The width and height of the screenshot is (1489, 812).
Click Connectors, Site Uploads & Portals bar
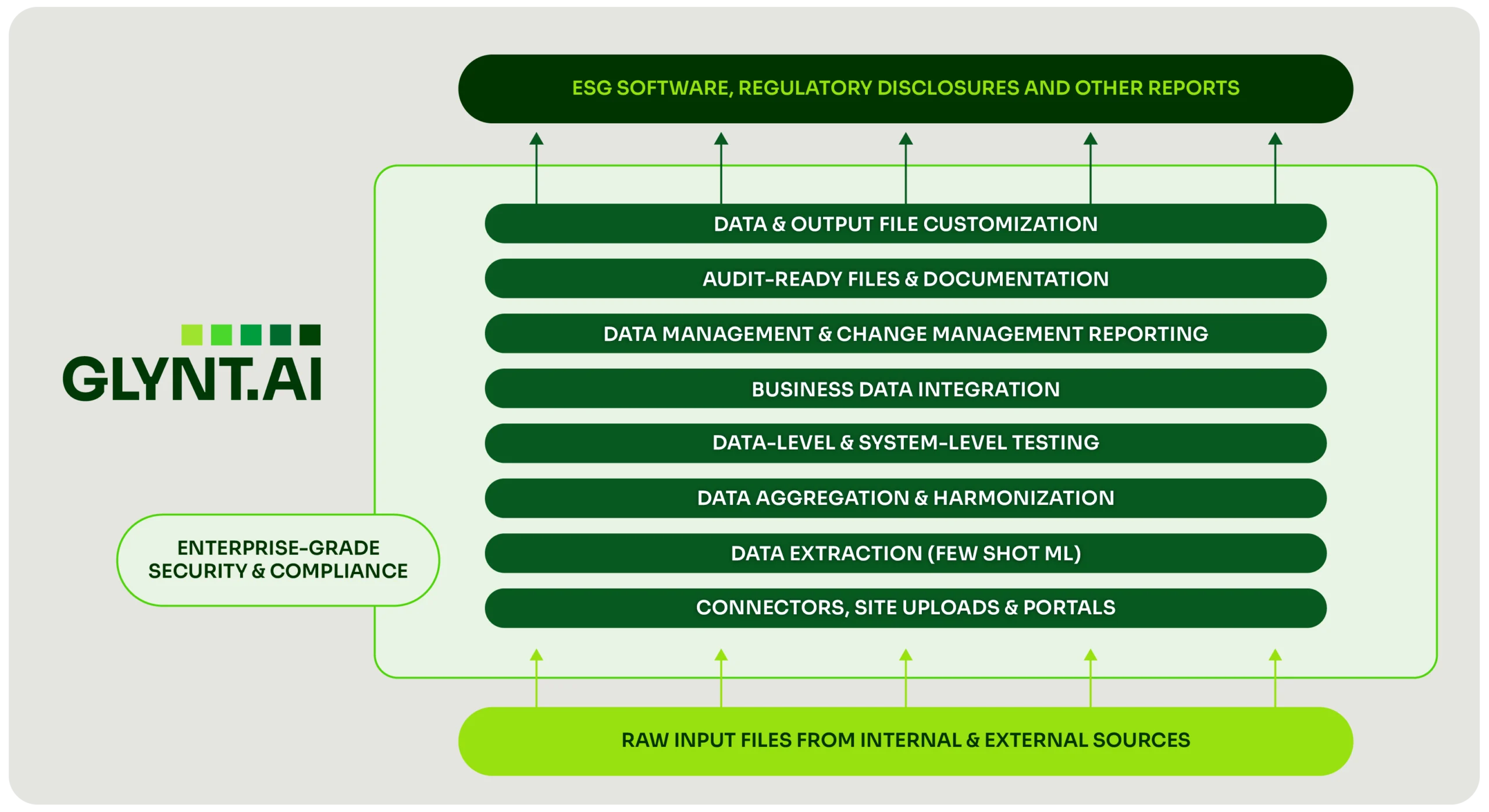click(905, 608)
